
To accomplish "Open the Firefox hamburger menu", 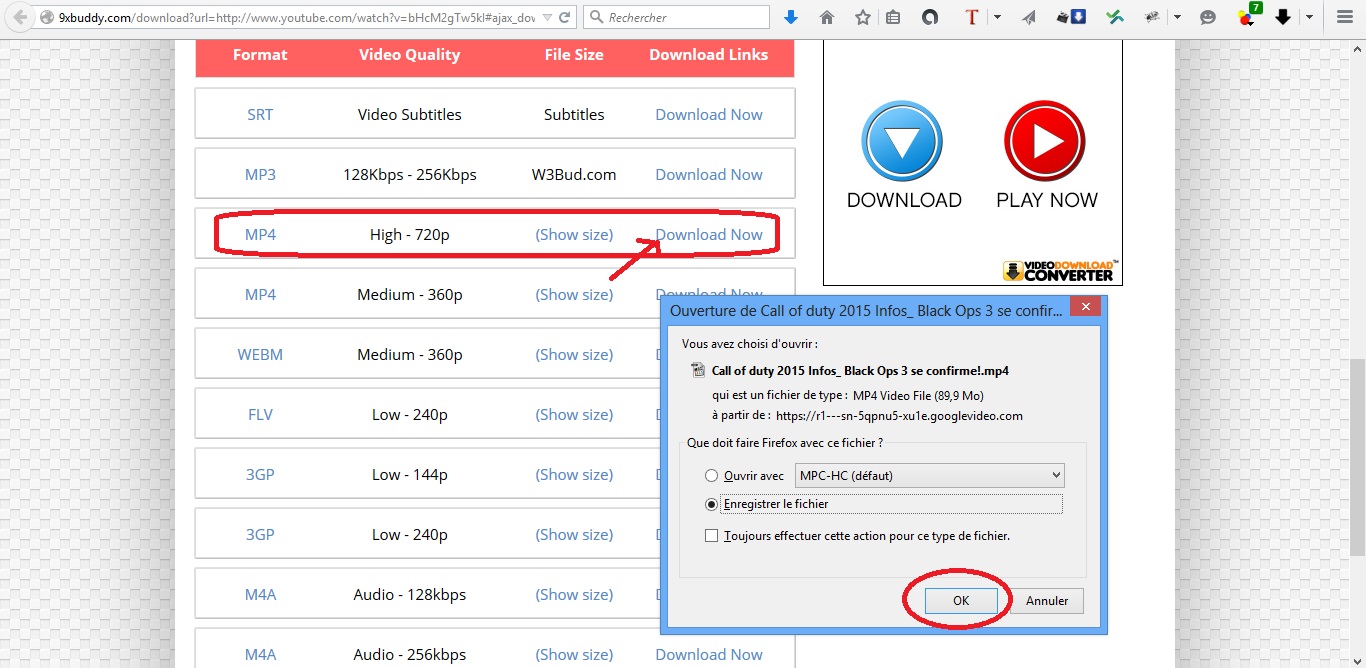I will tap(1344, 17).
